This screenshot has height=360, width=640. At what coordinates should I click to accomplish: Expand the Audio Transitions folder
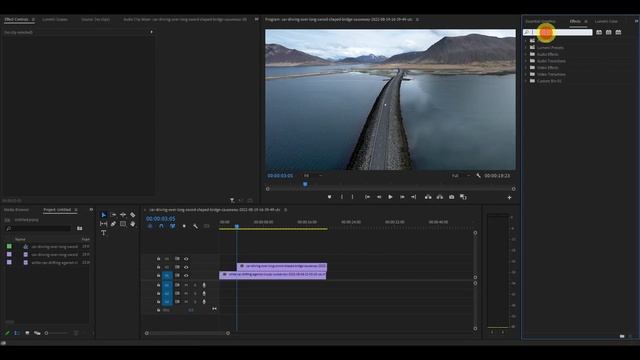pyautogui.click(x=526, y=61)
